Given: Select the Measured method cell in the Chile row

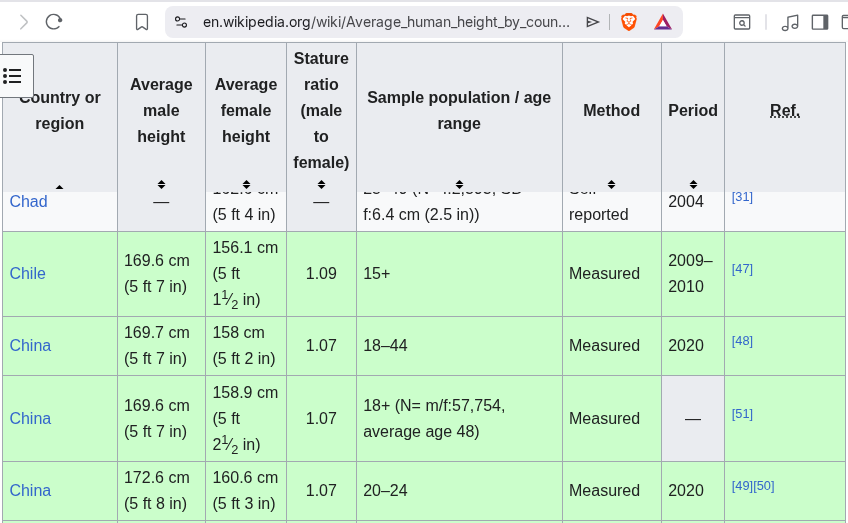Looking at the screenshot, I should (x=611, y=274).
